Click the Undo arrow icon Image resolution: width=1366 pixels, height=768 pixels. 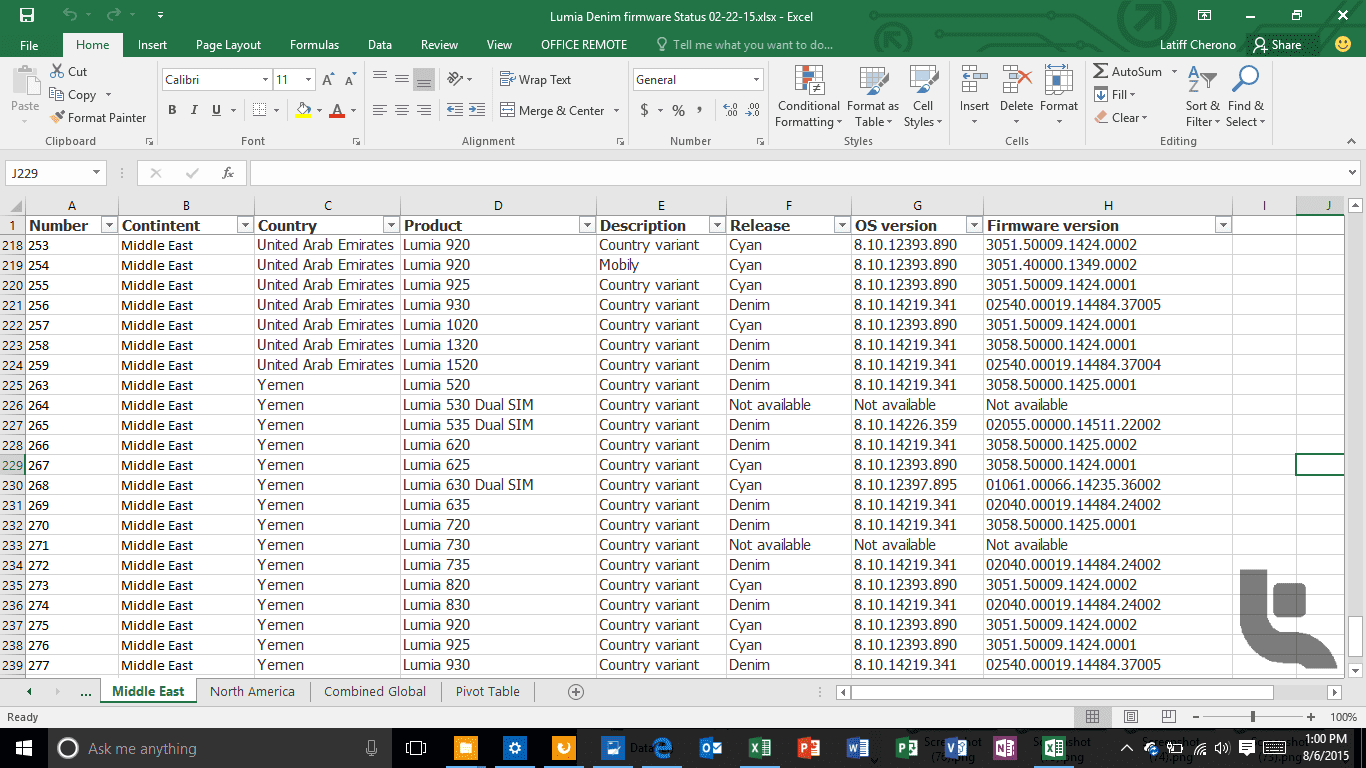tap(70, 16)
